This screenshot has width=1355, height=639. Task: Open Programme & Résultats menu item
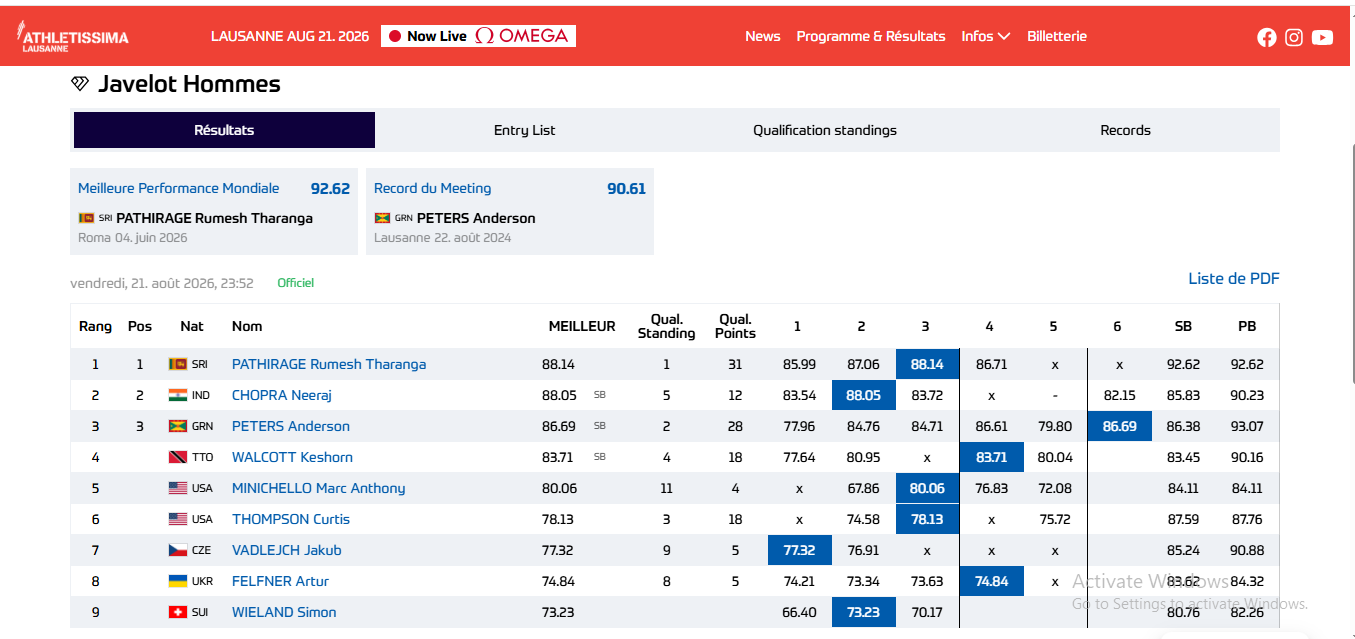(870, 36)
